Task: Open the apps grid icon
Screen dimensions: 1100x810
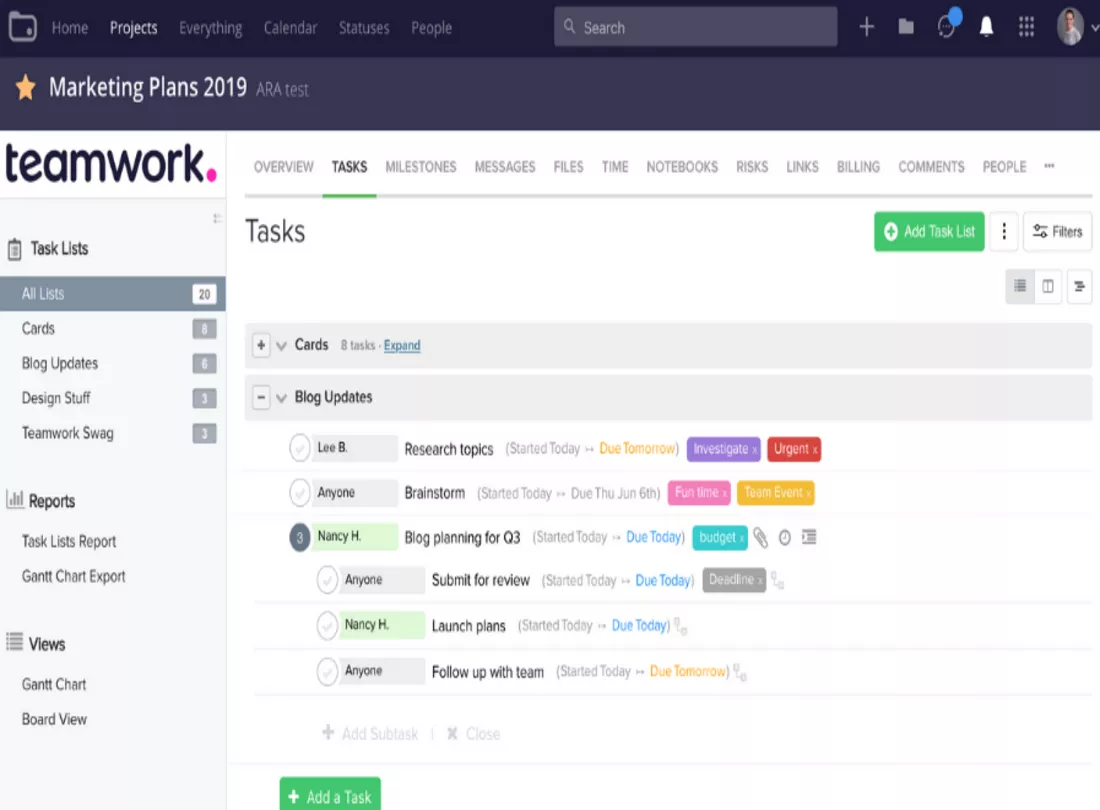Action: pos(1026,27)
